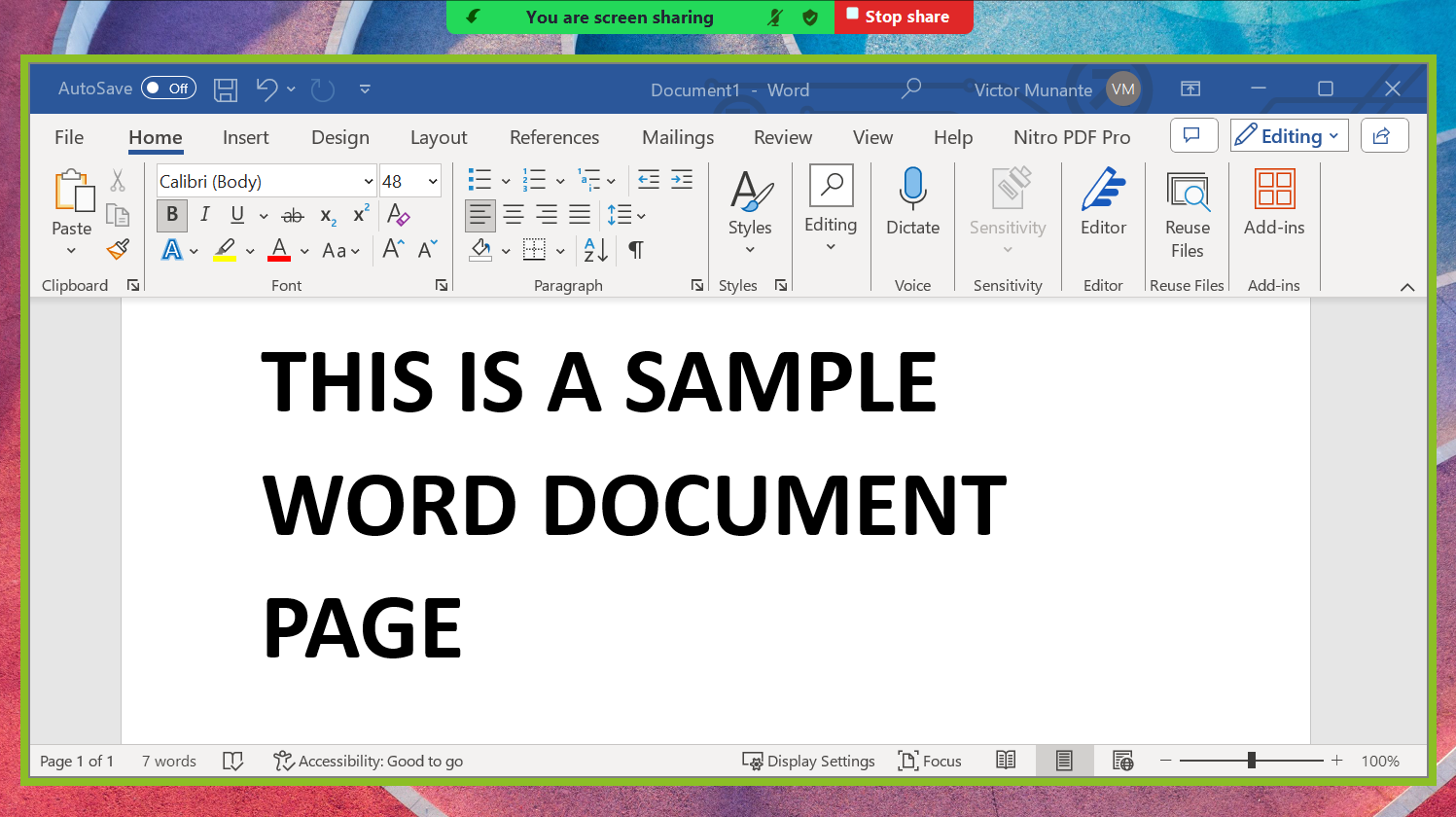
Task: Sort text alphabetically with A-Z icon
Action: pos(595,250)
